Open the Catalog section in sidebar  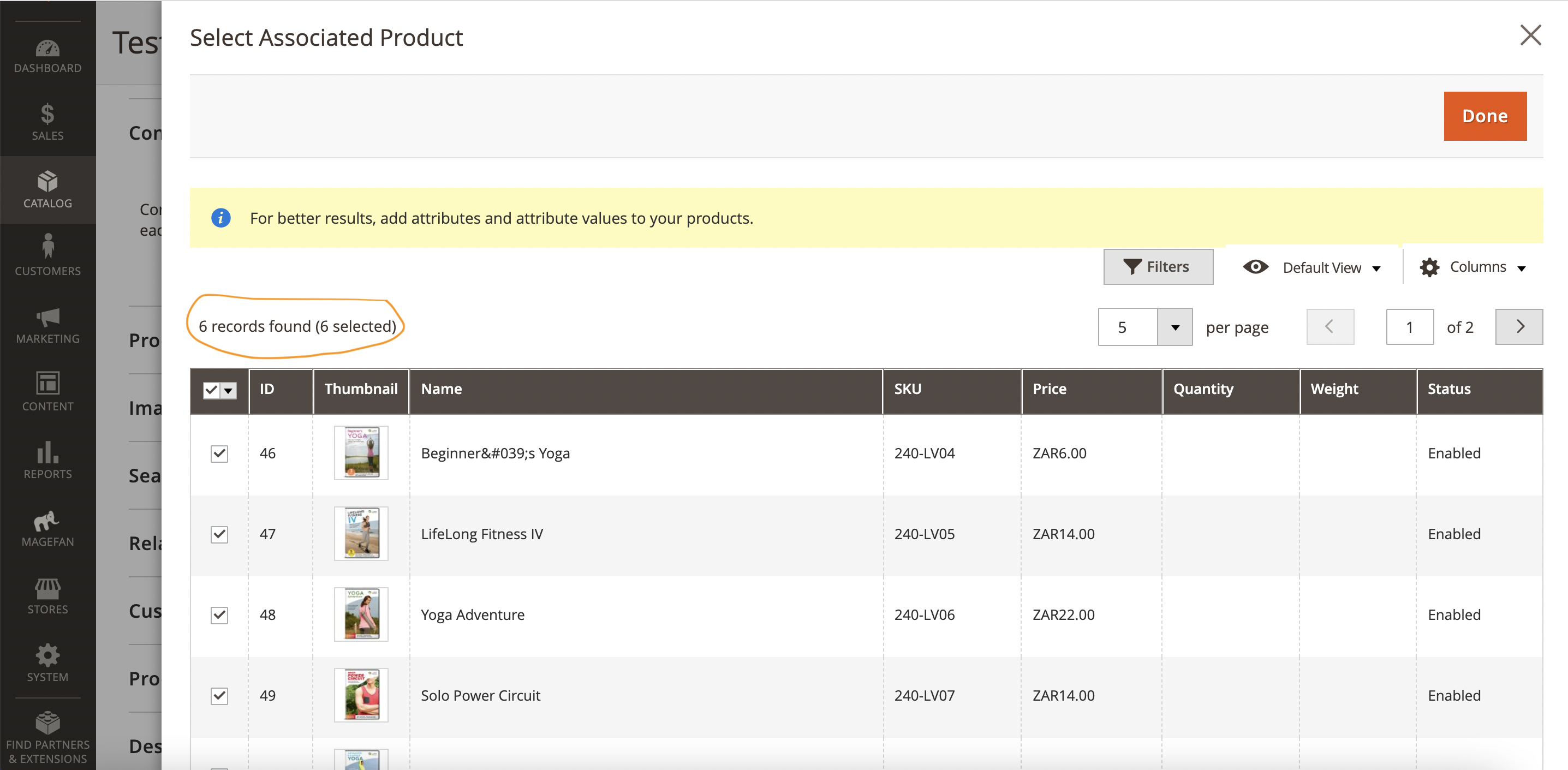pyautogui.click(x=47, y=189)
